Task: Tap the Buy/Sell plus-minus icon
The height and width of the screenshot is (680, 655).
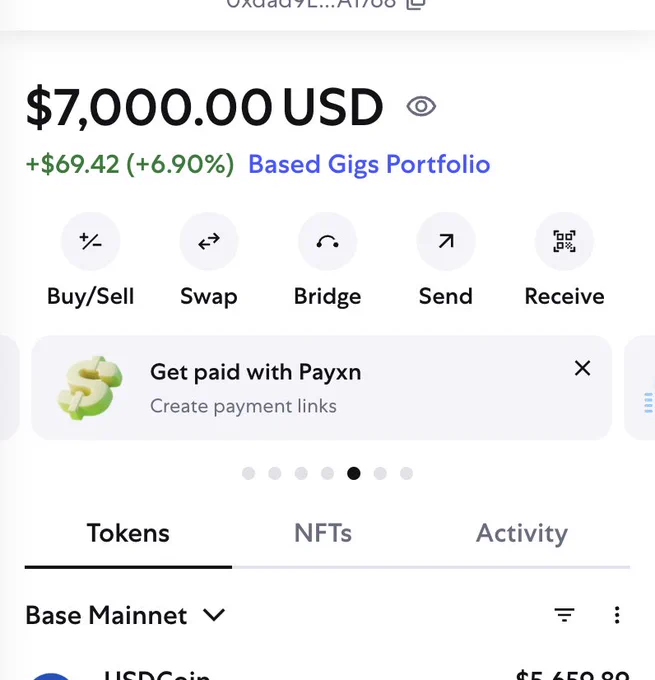Action: tap(90, 241)
